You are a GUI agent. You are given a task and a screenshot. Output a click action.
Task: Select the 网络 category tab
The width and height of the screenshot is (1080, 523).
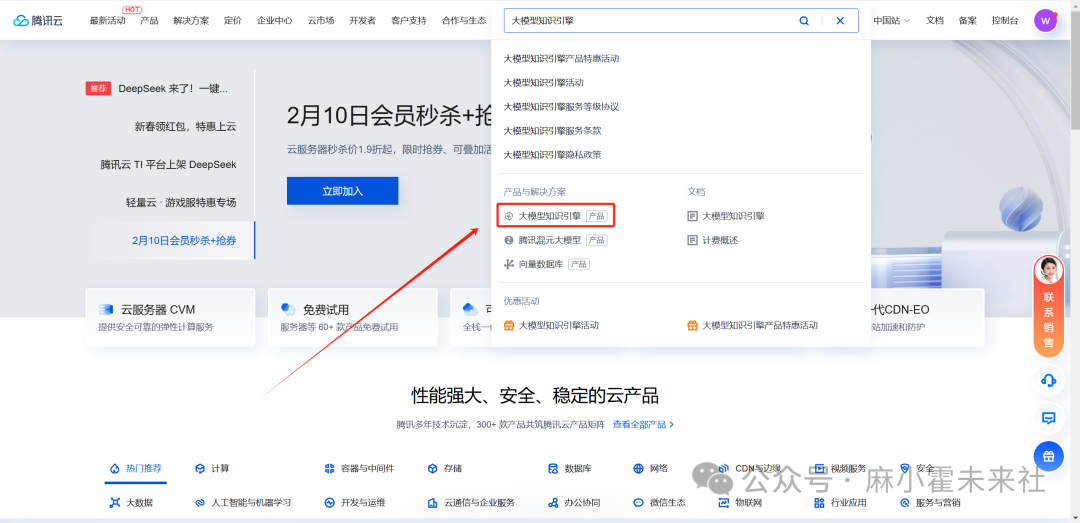pos(650,469)
